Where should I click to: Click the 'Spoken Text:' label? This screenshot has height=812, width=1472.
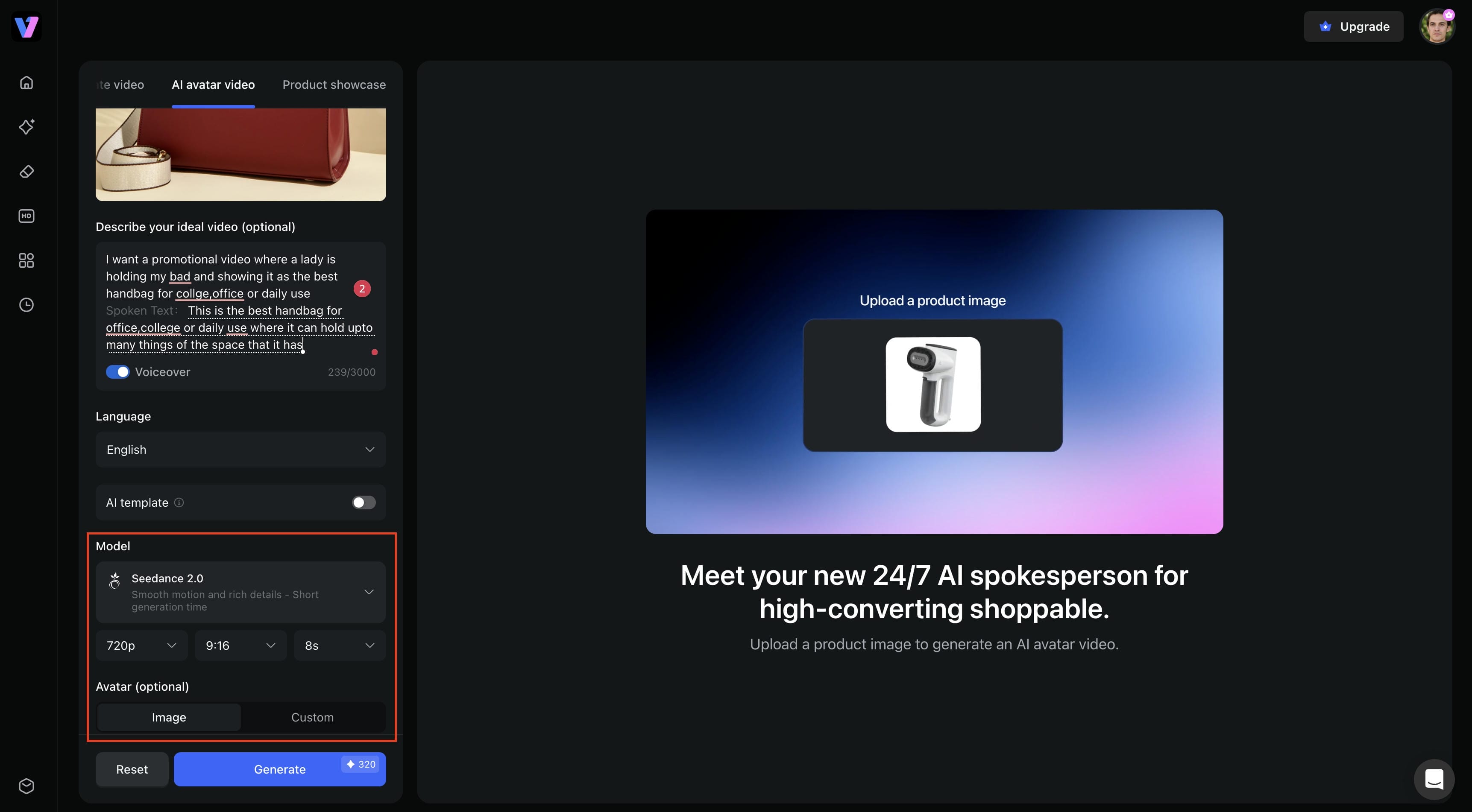142,311
